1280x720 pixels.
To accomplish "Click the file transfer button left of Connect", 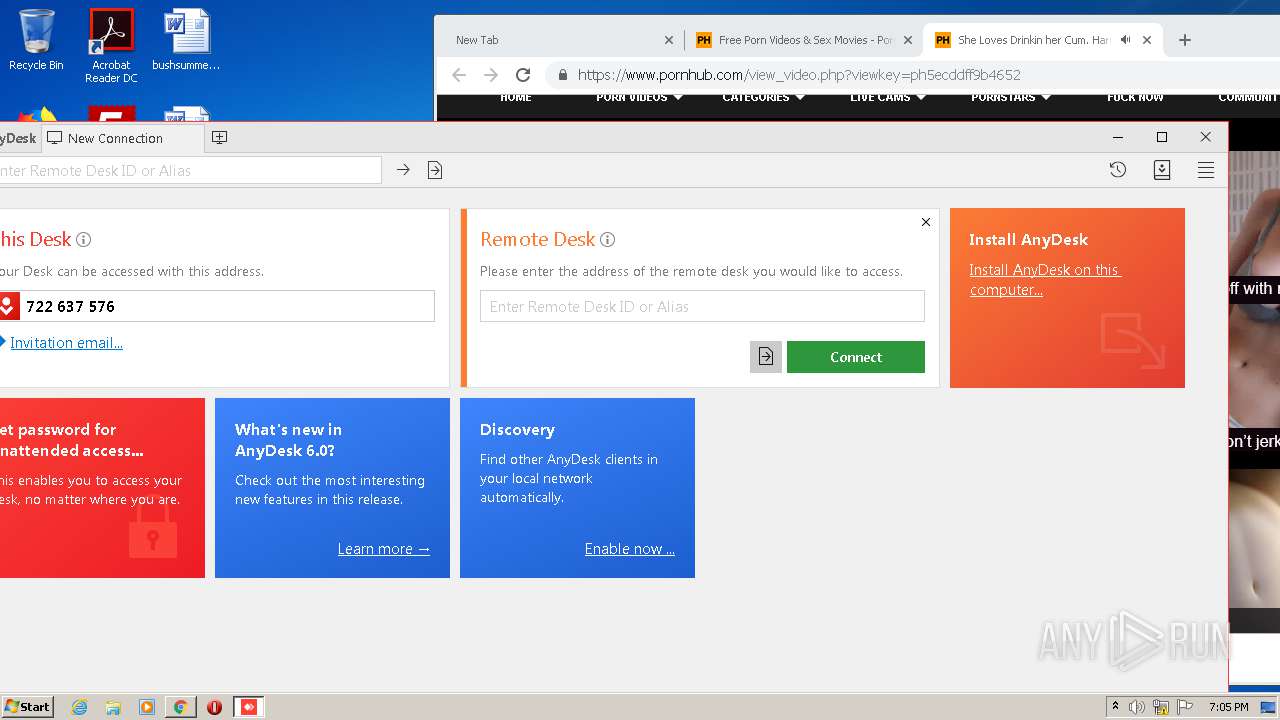I will click(766, 357).
